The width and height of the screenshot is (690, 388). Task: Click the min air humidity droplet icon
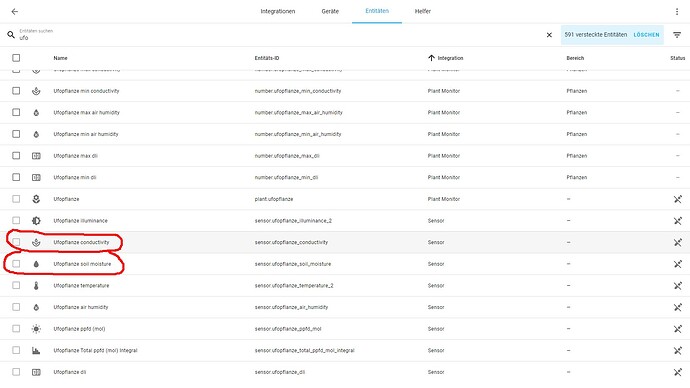coord(36,134)
